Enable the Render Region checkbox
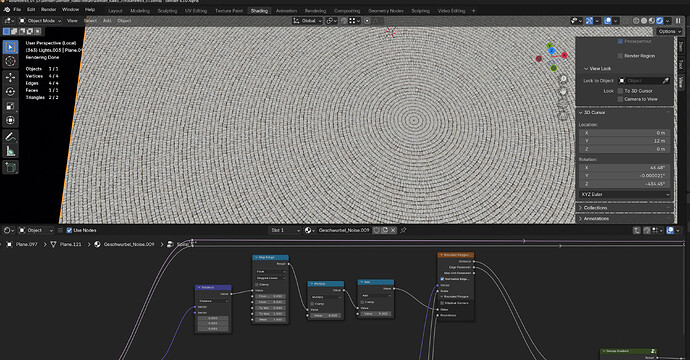 (x=620, y=56)
